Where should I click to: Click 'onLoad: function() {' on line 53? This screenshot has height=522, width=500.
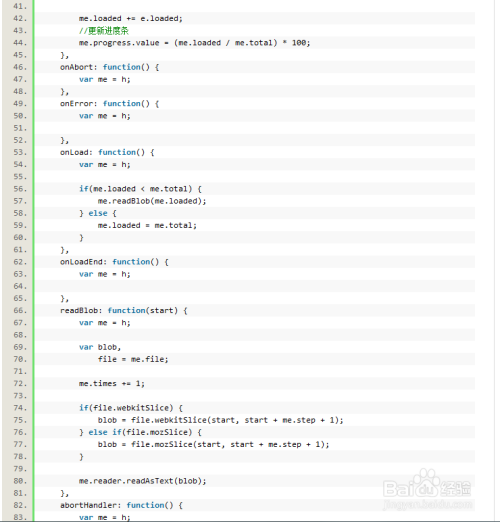[107, 152]
